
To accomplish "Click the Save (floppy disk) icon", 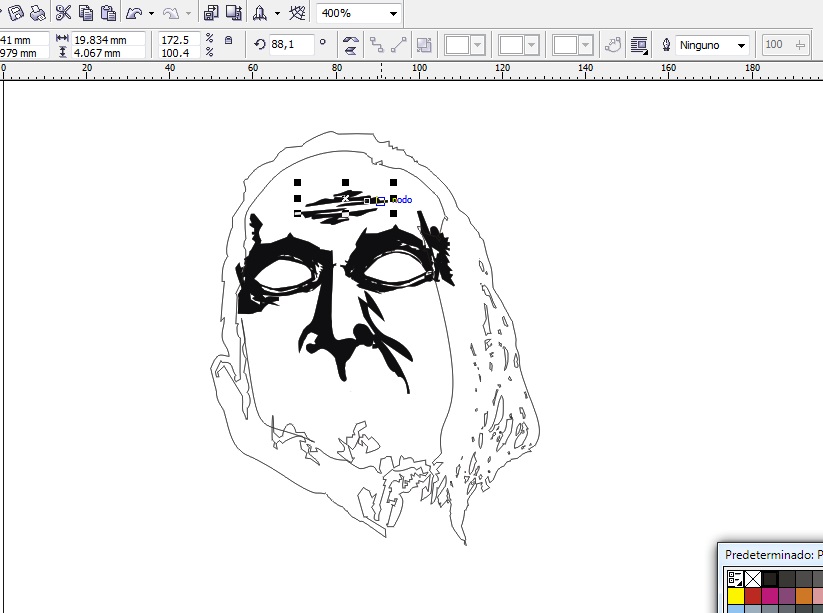I will coord(15,13).
